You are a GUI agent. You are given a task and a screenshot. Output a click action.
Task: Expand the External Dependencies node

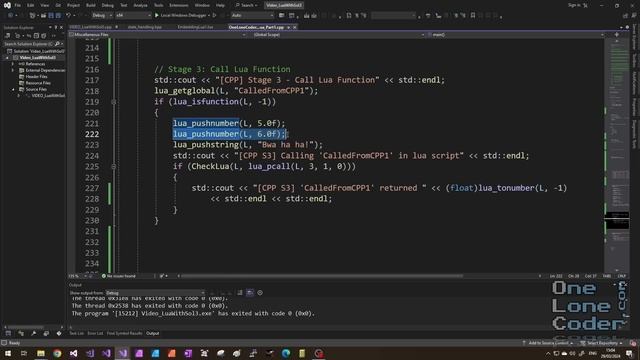[13, 70]
